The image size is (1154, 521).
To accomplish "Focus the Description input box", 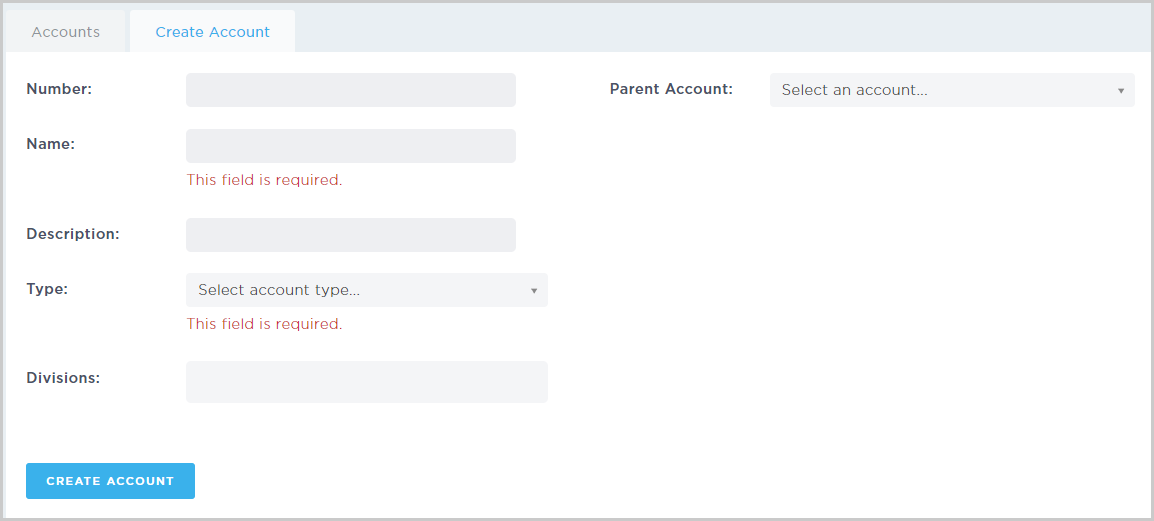I will click(x=350, y=235).
